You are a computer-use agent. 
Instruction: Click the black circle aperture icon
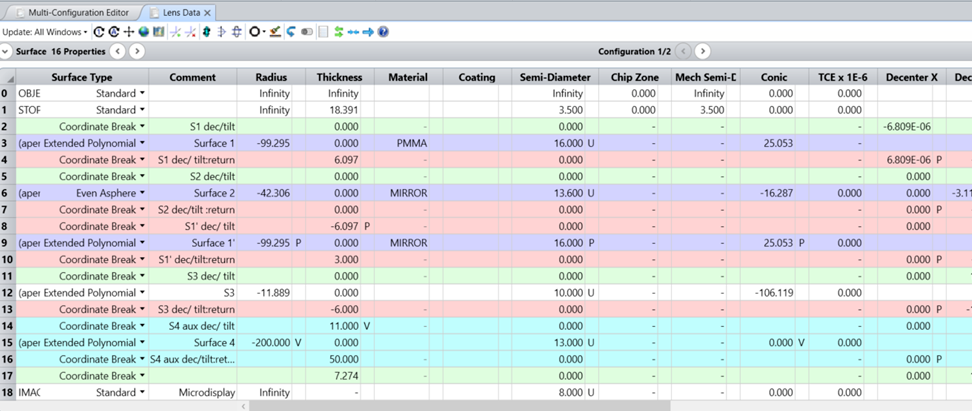(255, 32)
